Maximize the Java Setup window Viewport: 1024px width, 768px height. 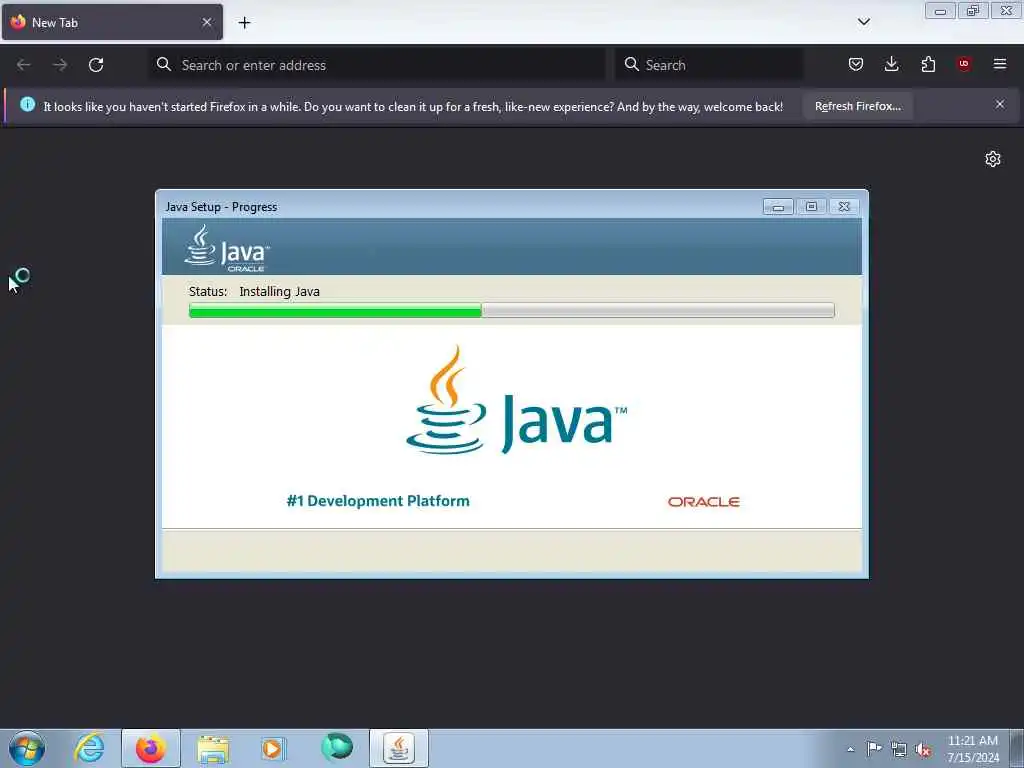click(x=811, y=207)
